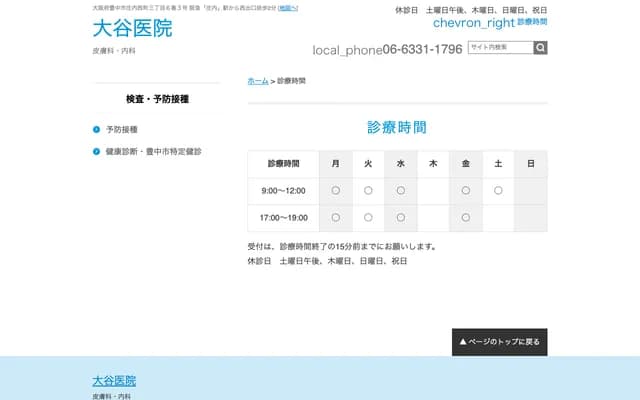Click the bullet icon beside 予防接種

point(96,130)
